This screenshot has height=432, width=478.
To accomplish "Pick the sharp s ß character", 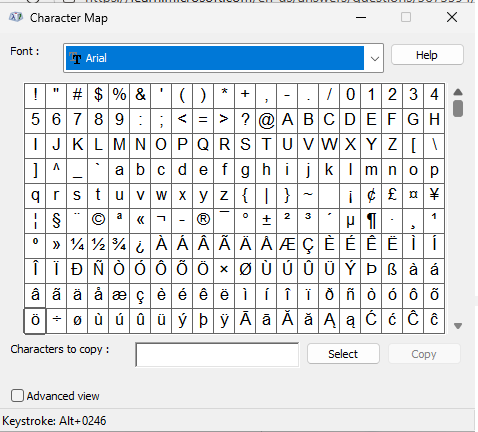I will coord(392,270).
